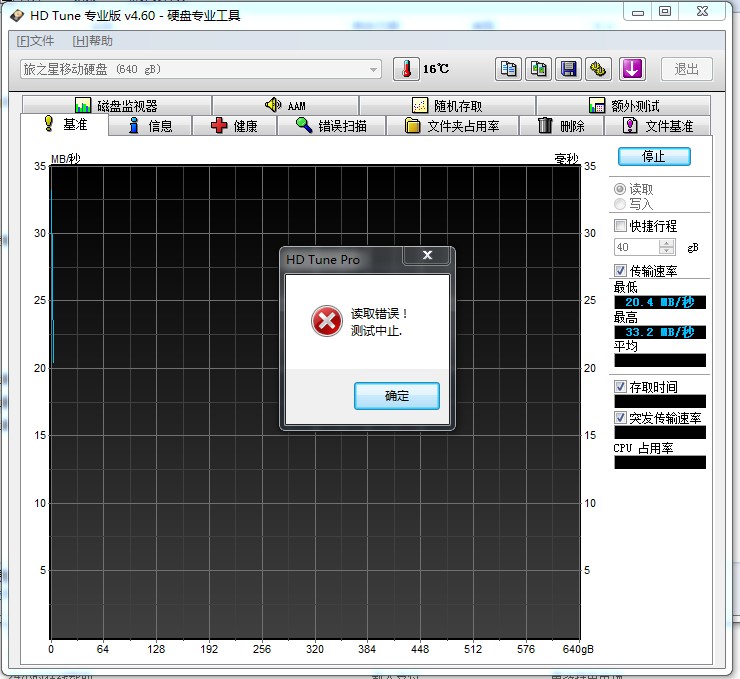Click the 退出 button

687,69
